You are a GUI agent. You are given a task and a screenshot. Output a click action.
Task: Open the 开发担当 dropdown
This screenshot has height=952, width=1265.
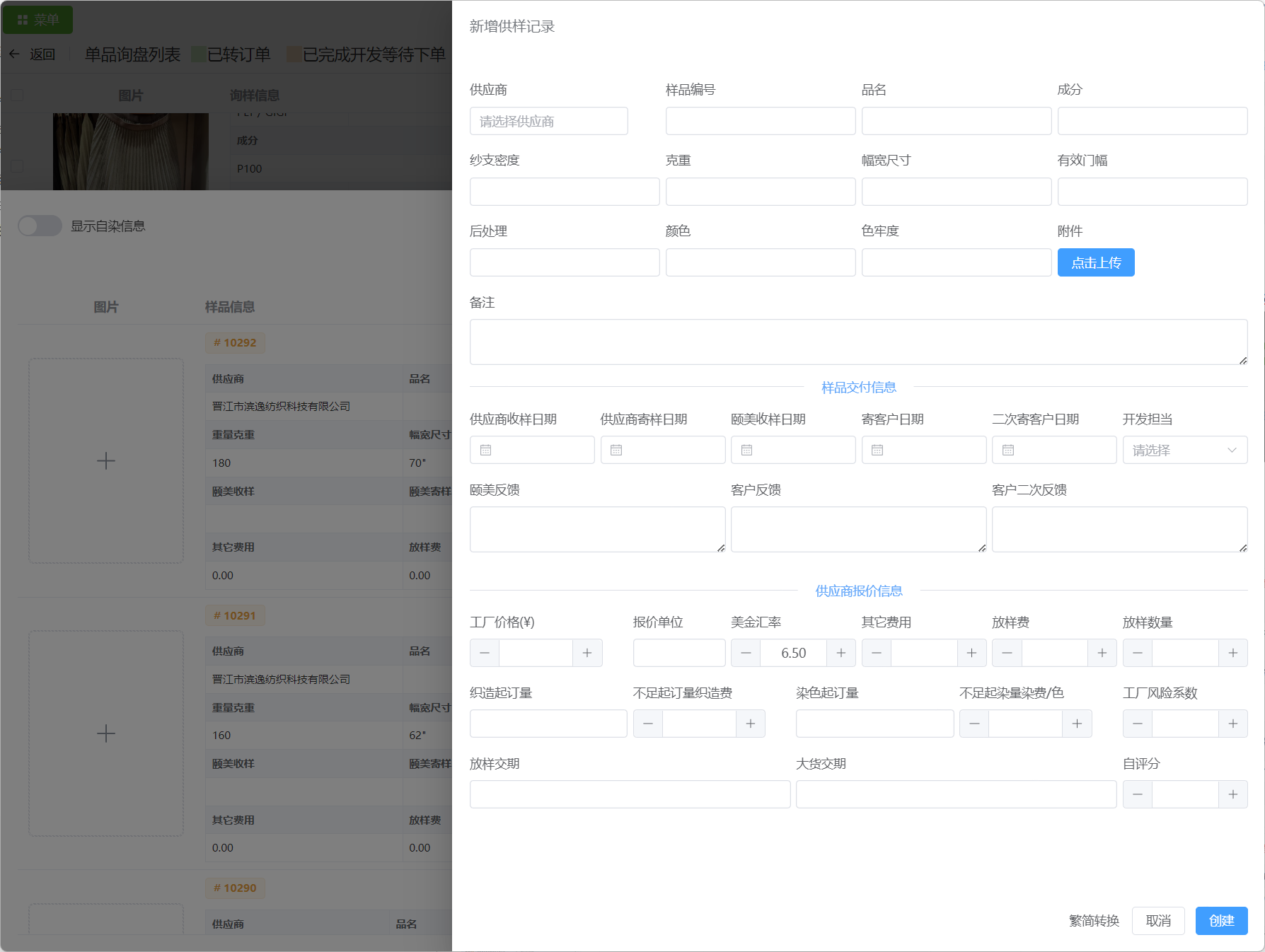click(x=1184, y=450)
